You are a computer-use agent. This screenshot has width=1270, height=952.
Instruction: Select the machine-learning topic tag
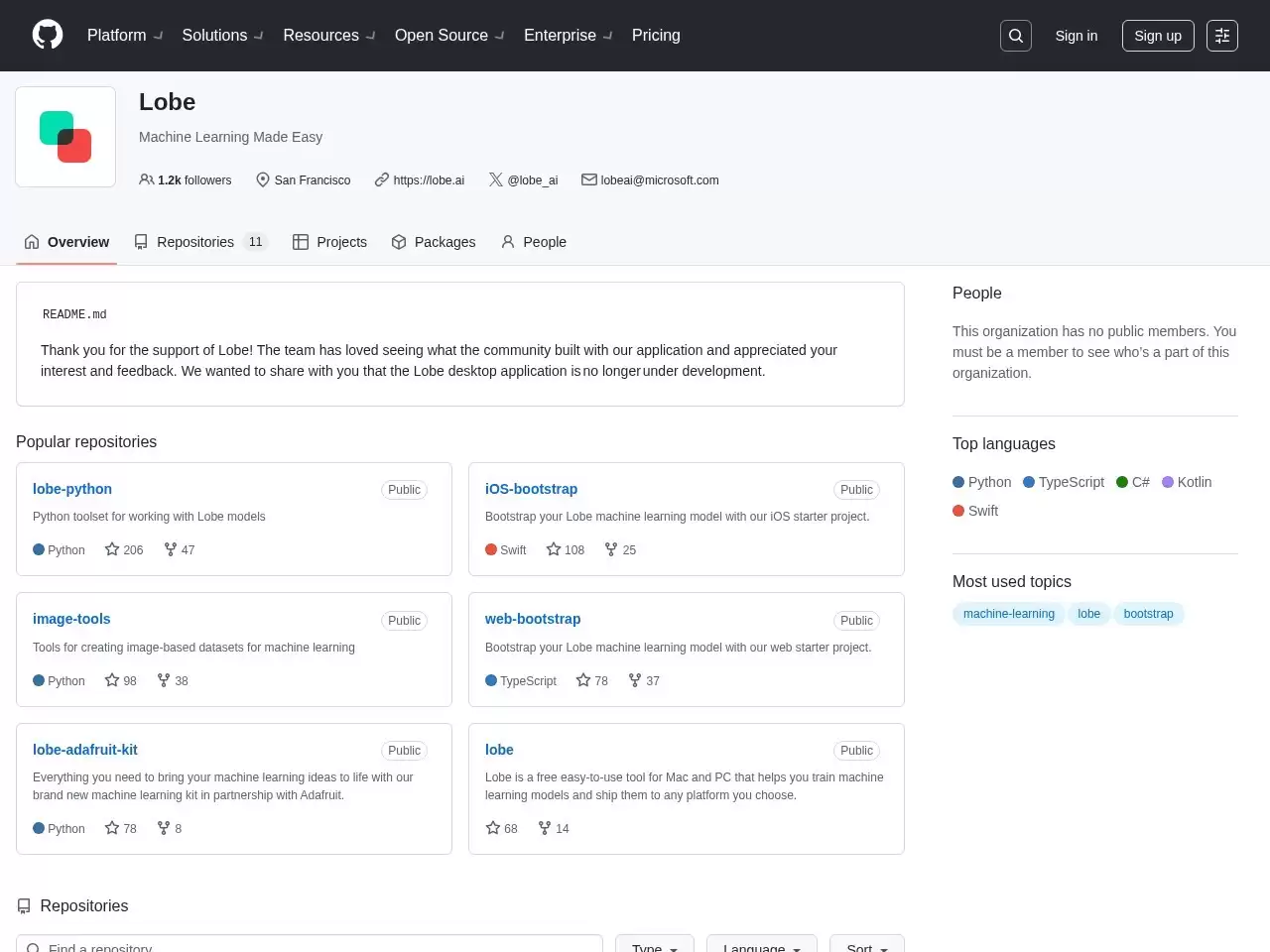point(1009,614)
